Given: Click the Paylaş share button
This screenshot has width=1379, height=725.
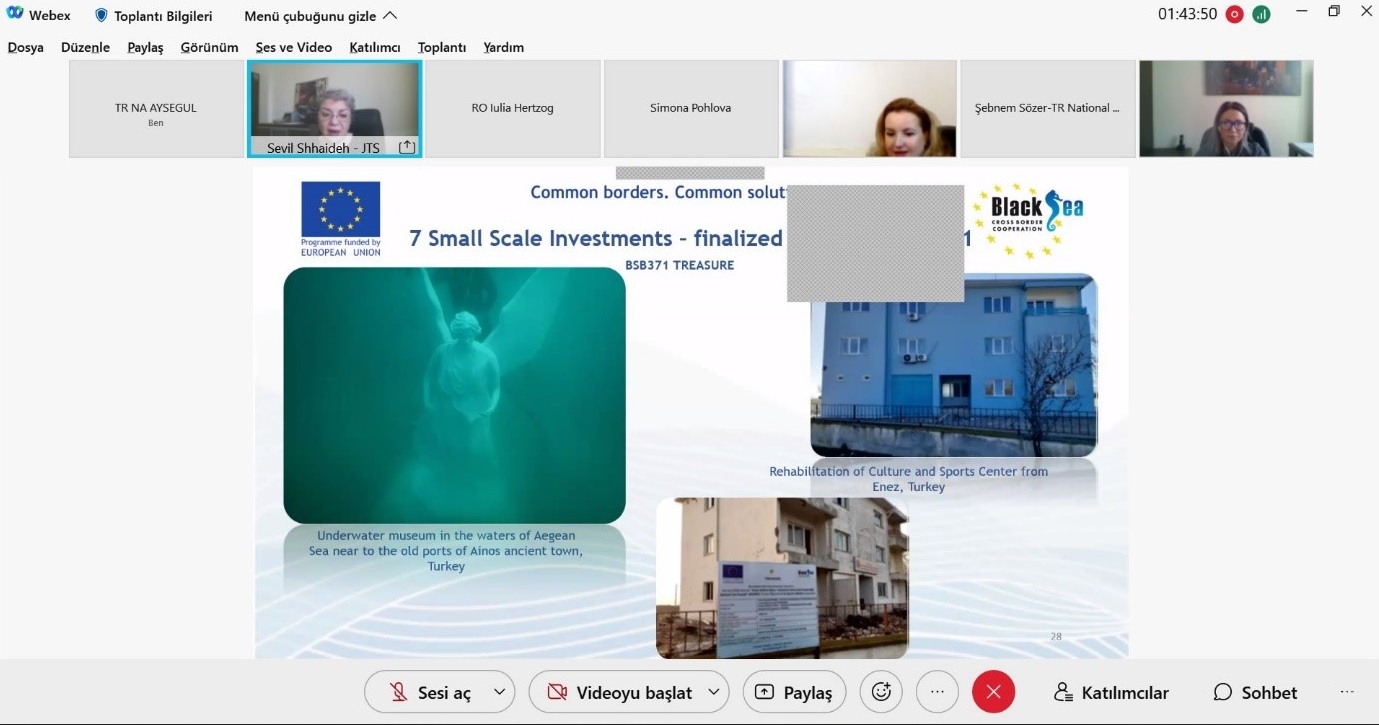Looking at the screenshot, I should [x=794, y=692].
